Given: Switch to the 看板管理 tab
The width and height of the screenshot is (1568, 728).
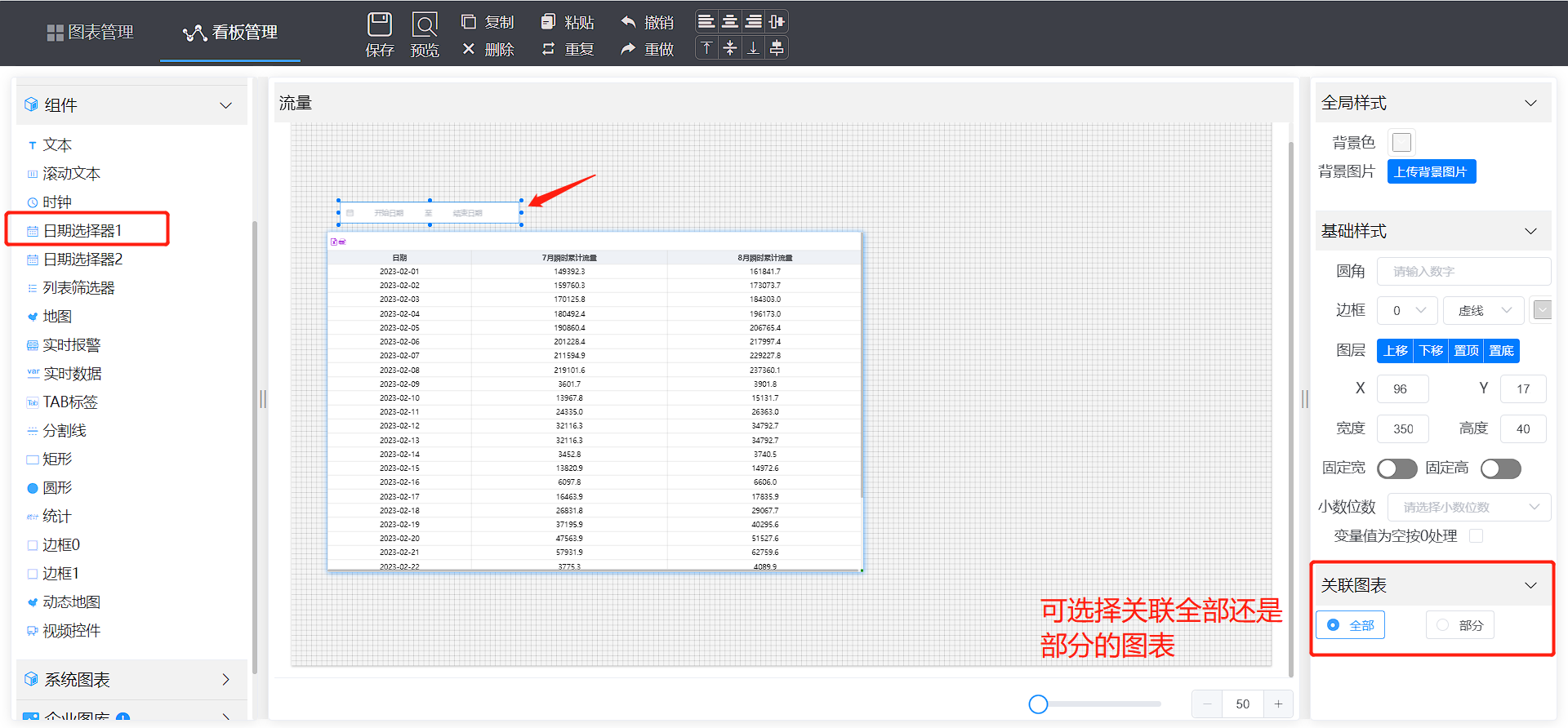Looking at the screenshot, I should pyautogui.click(x=230, y=32).
